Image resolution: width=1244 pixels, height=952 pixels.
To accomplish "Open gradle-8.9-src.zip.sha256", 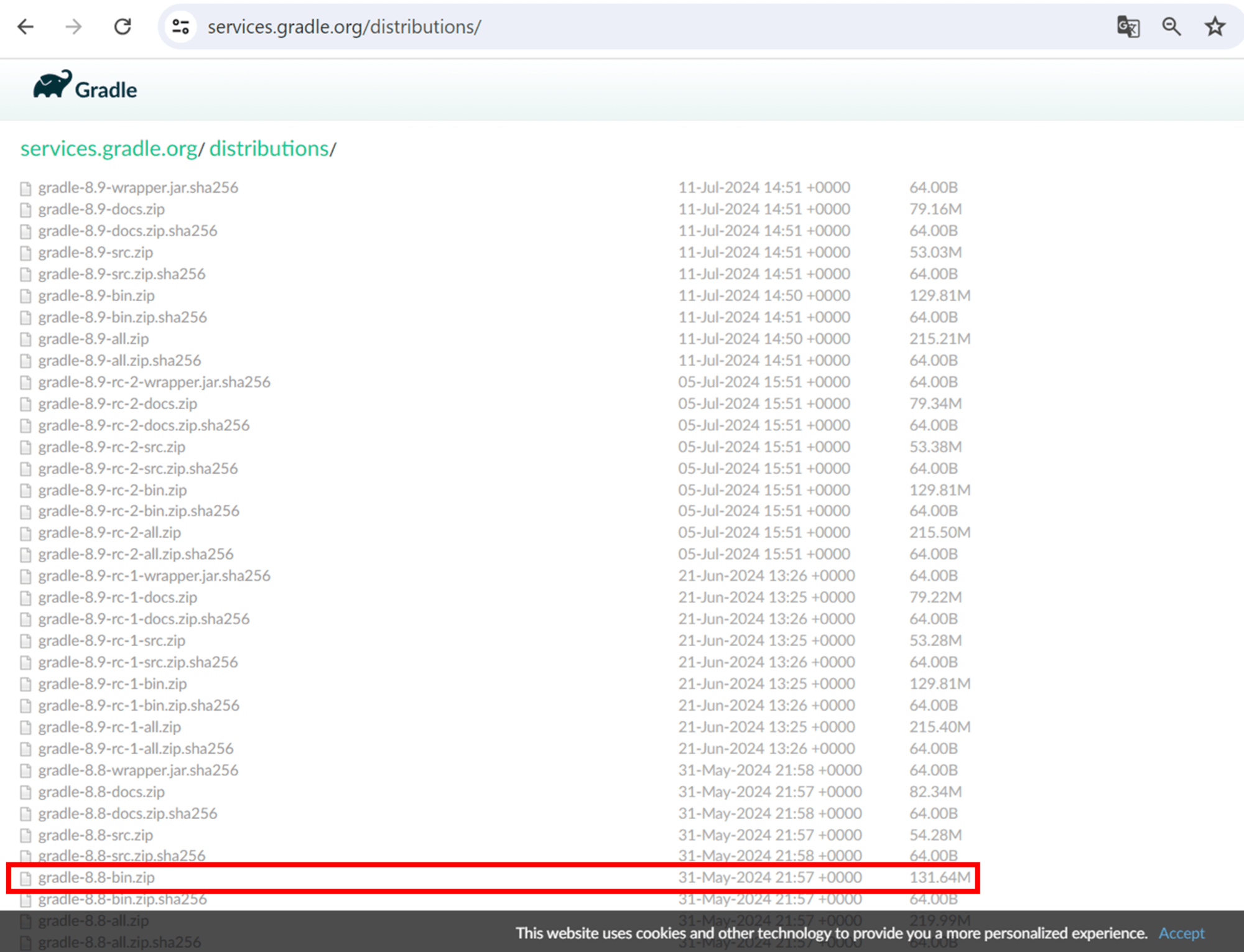I will click(121, 274).
